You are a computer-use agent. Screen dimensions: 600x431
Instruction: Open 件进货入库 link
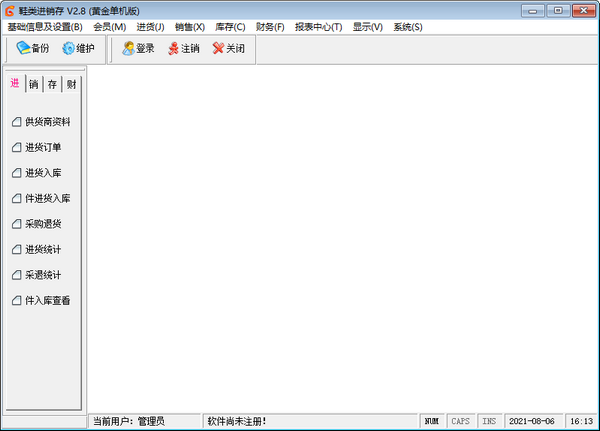coord(48,199)
